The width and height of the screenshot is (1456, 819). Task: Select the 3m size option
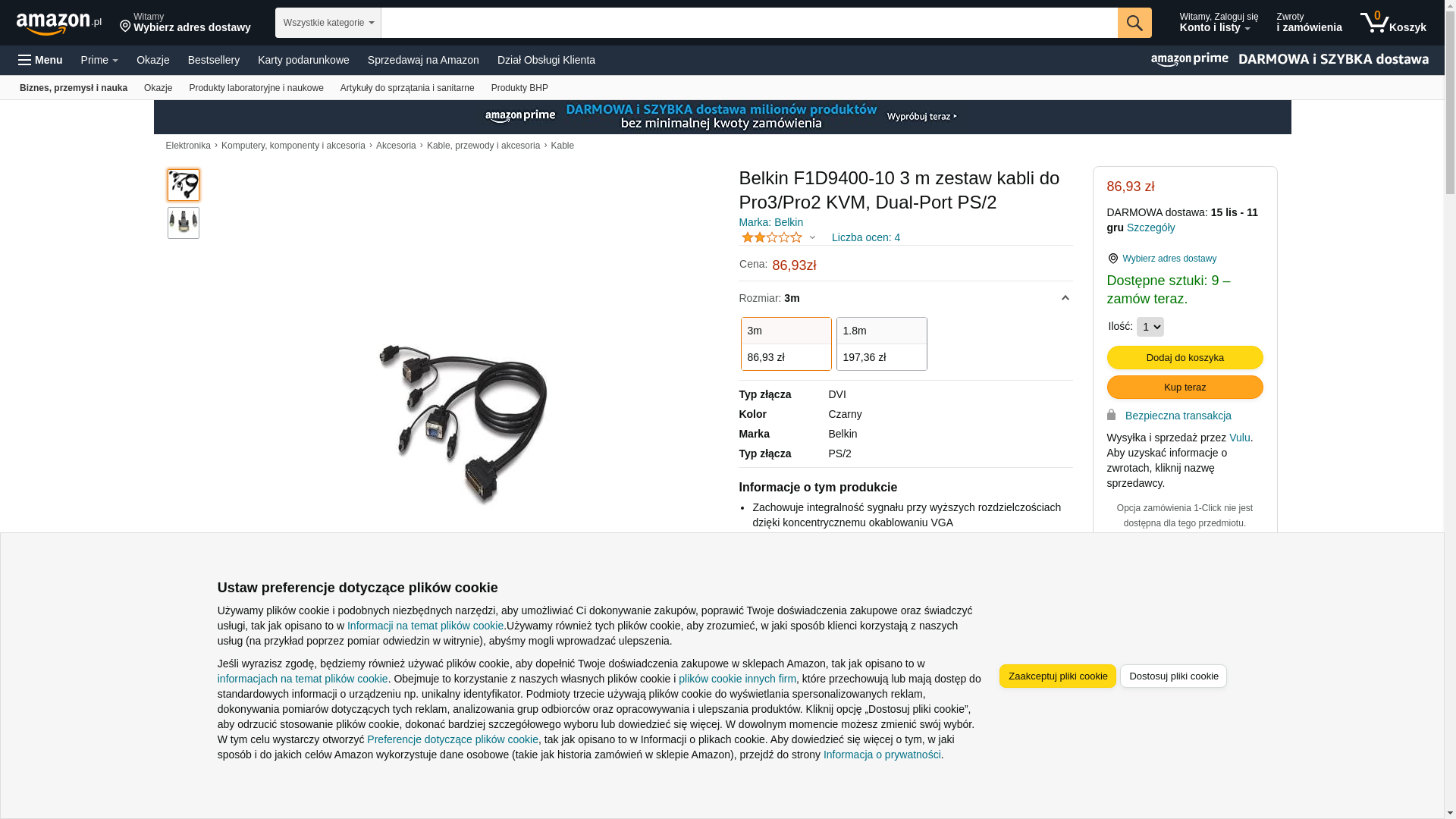tap(786, 344)
